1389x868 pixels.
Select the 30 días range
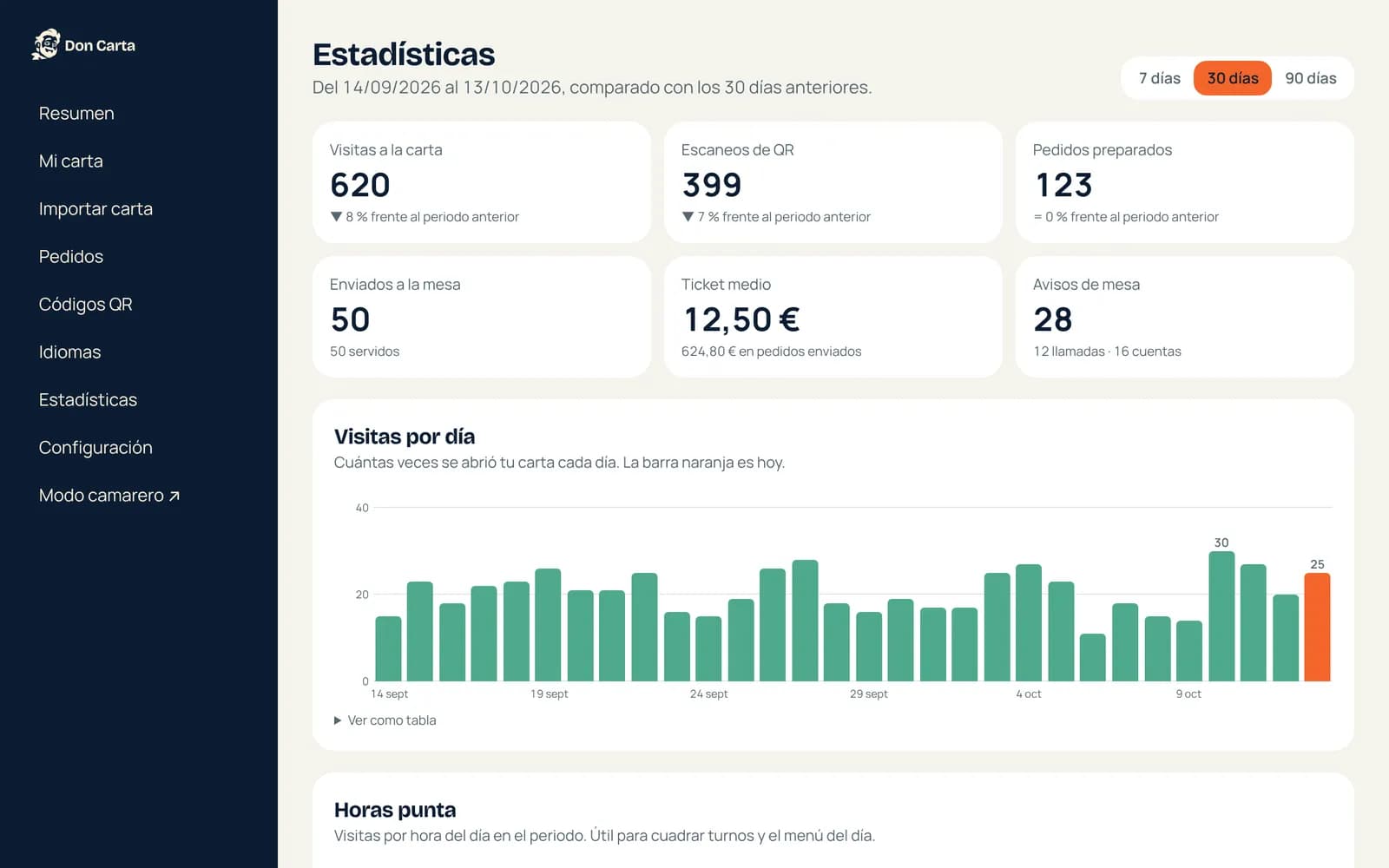pyautogui.click(x=1233, y=78)
